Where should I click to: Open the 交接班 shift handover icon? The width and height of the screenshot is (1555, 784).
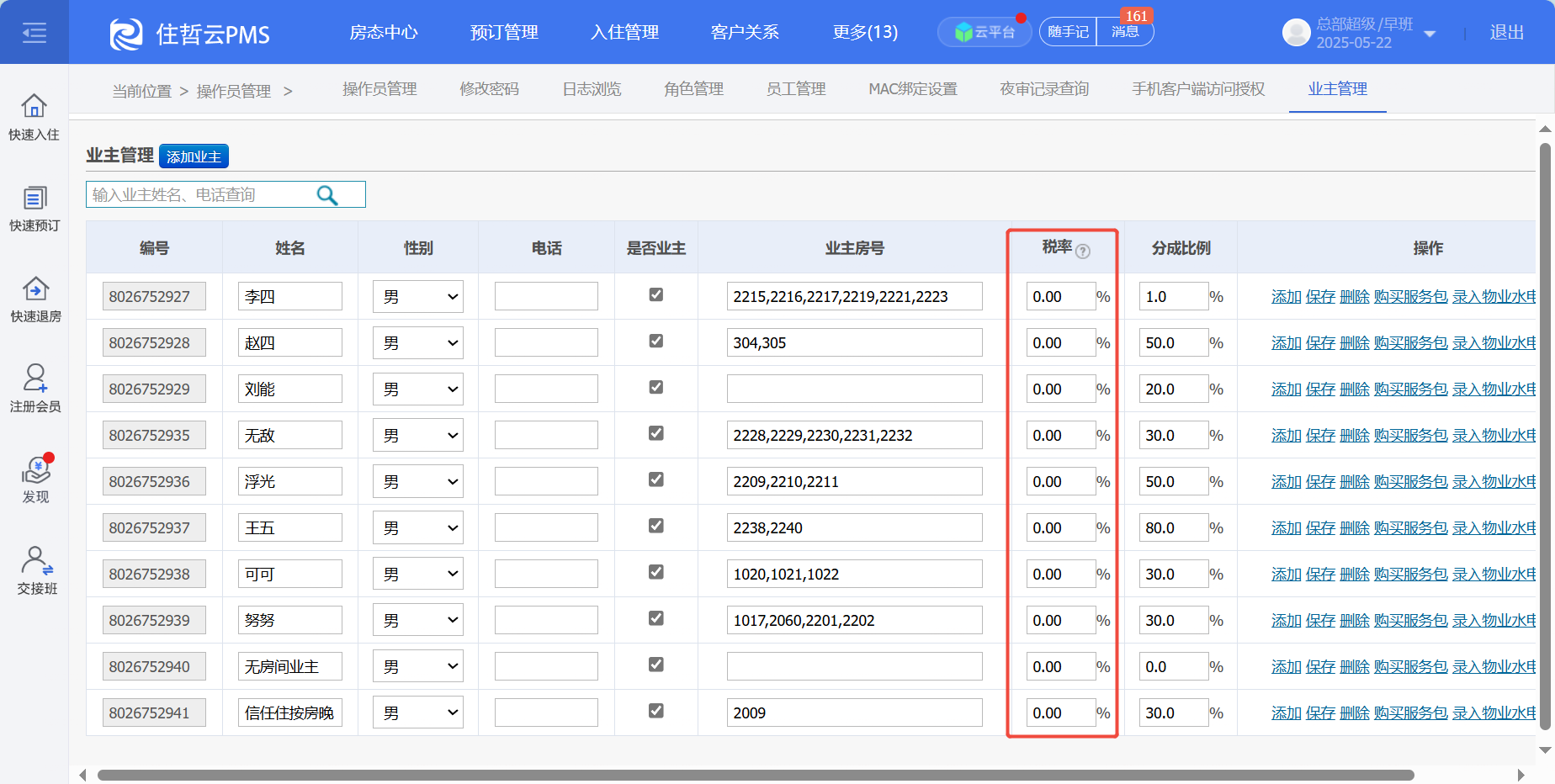tap(37, 560)
